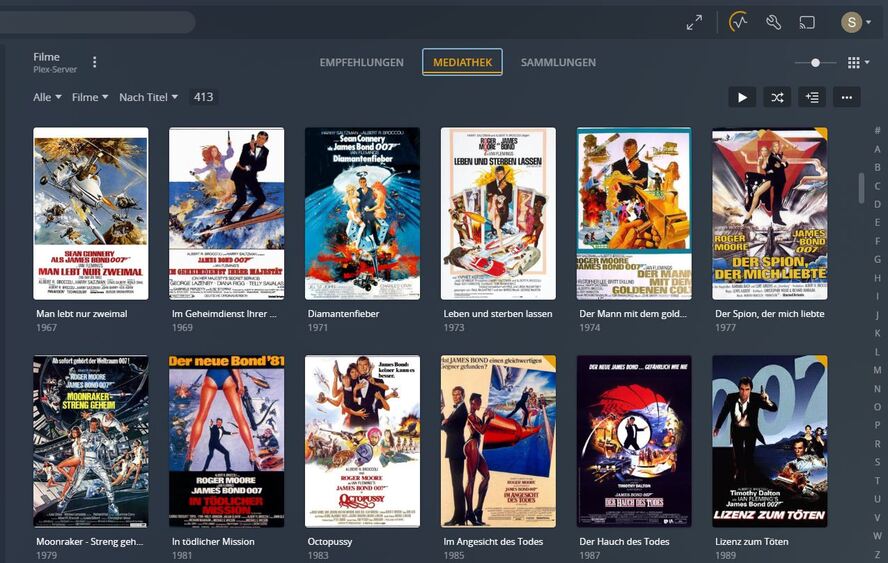Adjust the poster size slider

coord(816,63)
